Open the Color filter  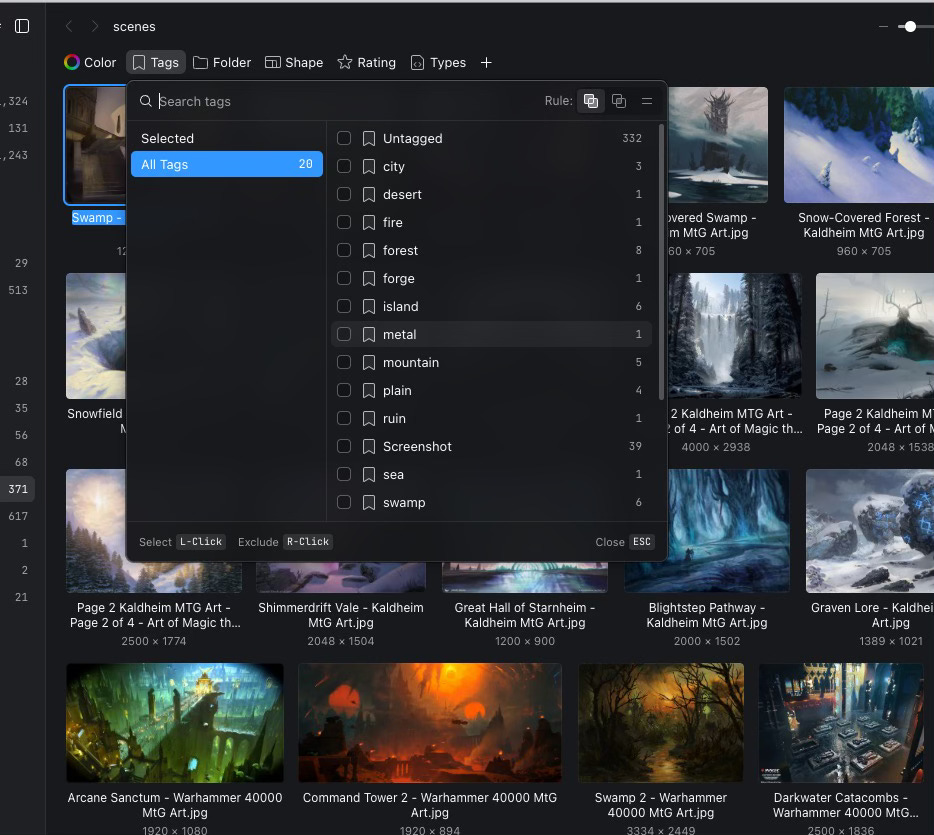(90, 63)
